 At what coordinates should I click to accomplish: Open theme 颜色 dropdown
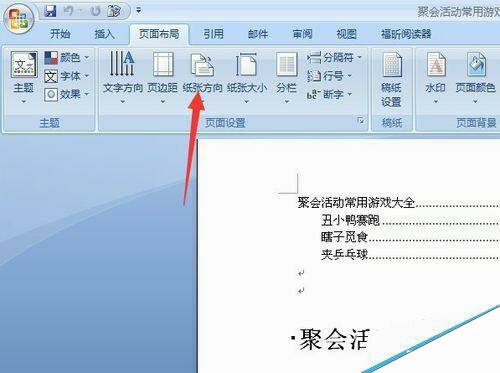(x=67, y=58)
